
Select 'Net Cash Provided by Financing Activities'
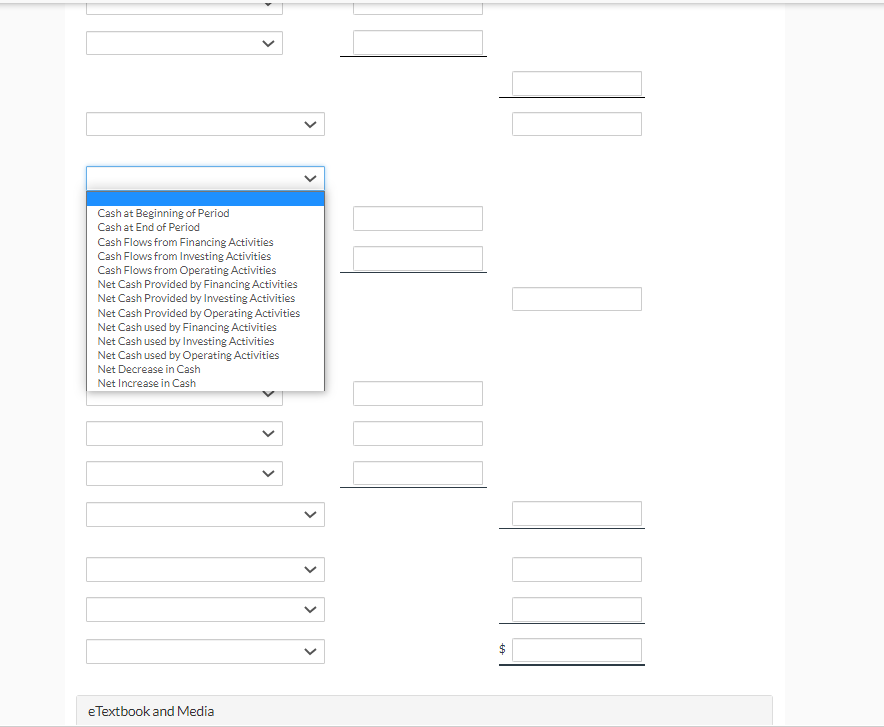click(x=205, y=284)
